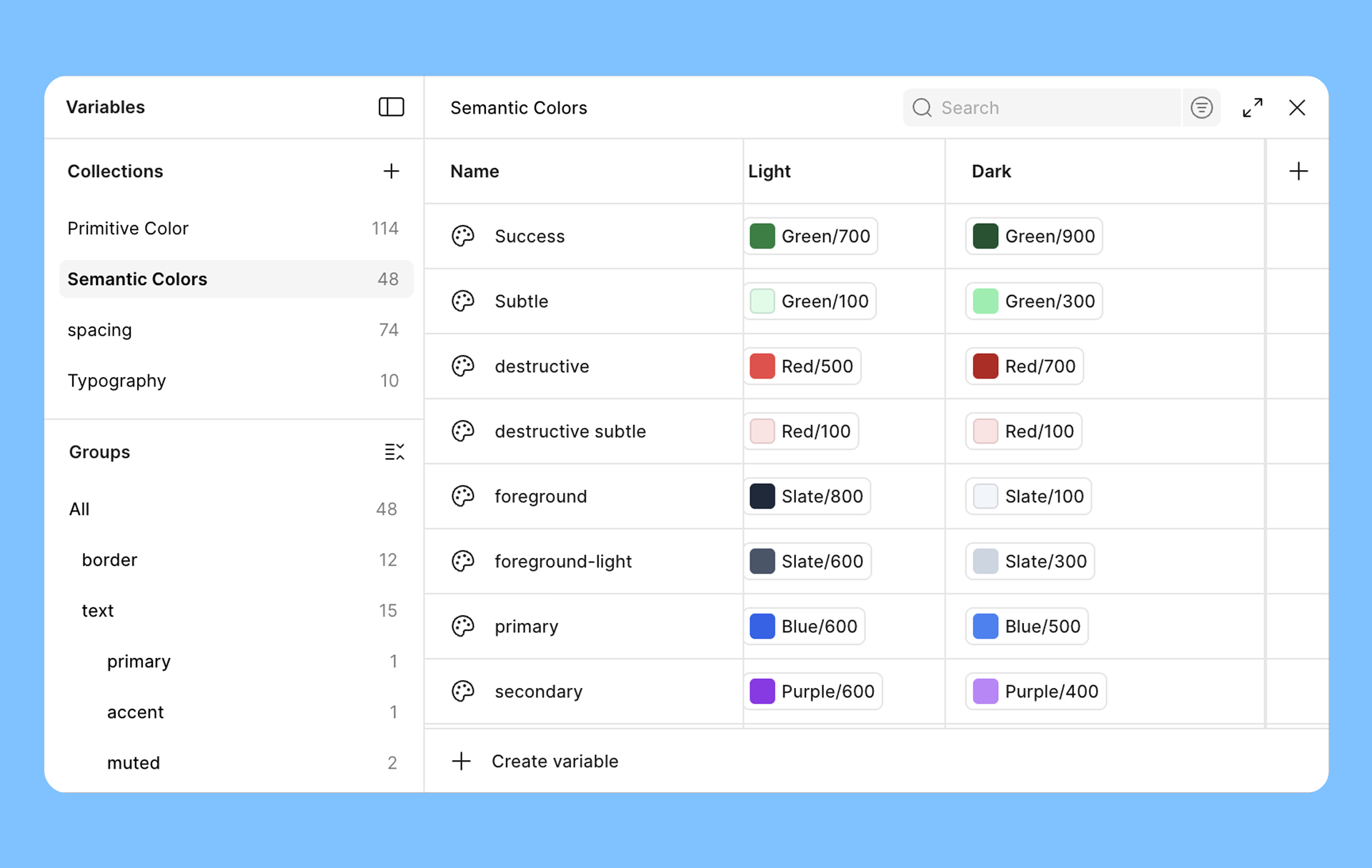The height and width of the screenshot is (868, 1372).
Task: Switch to the Typography collection
Action: pyautogui.click(x=116, y=381)
